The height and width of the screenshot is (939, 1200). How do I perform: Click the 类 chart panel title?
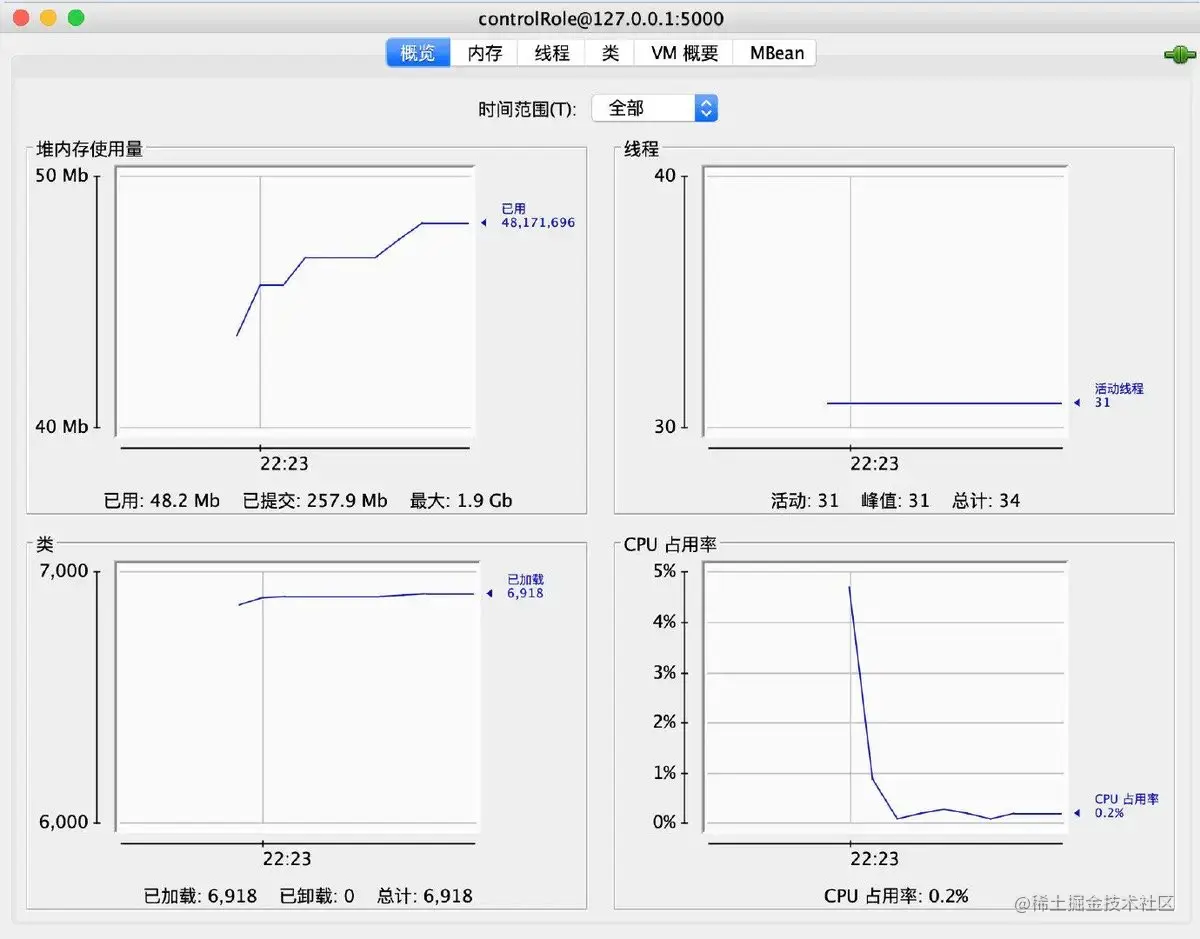coord(45,544)
